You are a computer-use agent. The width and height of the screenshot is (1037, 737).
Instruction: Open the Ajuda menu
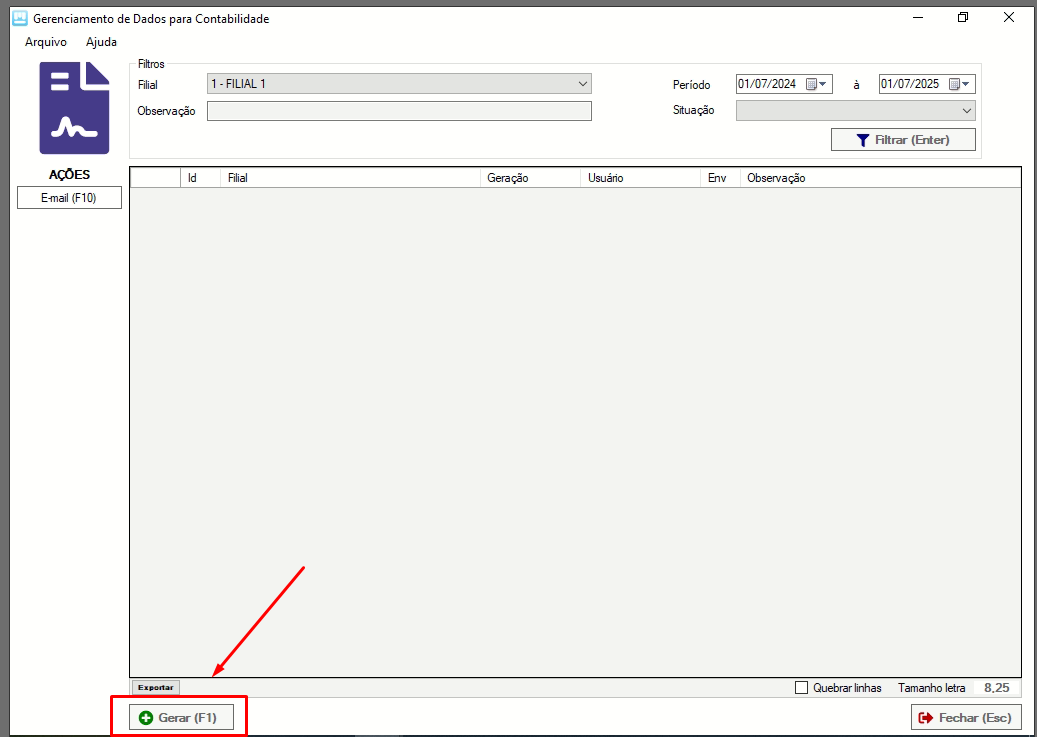101,42
